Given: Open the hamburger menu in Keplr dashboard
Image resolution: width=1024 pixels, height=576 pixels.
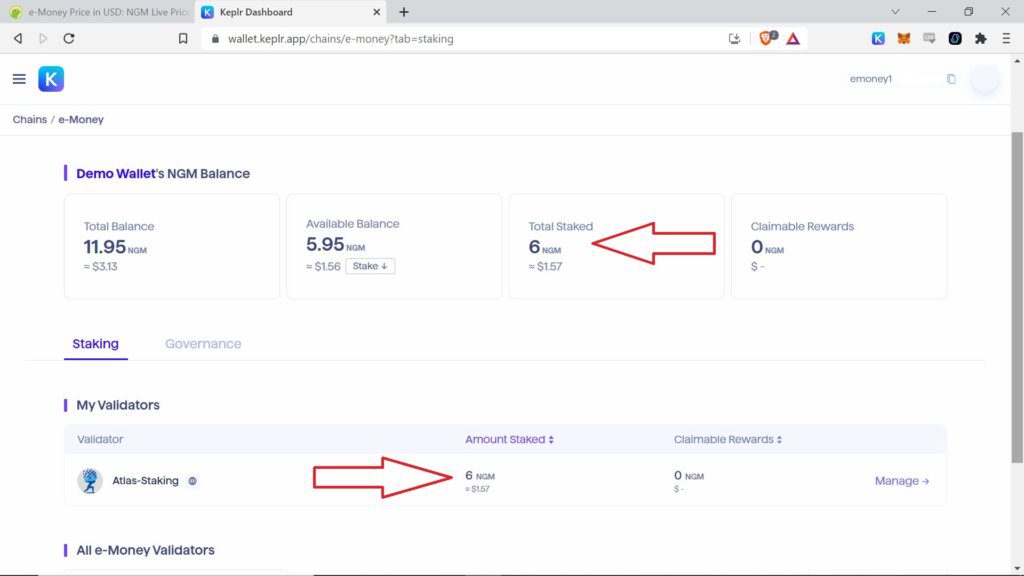Looking at the screenshot, I should click(x=19, y=79).
